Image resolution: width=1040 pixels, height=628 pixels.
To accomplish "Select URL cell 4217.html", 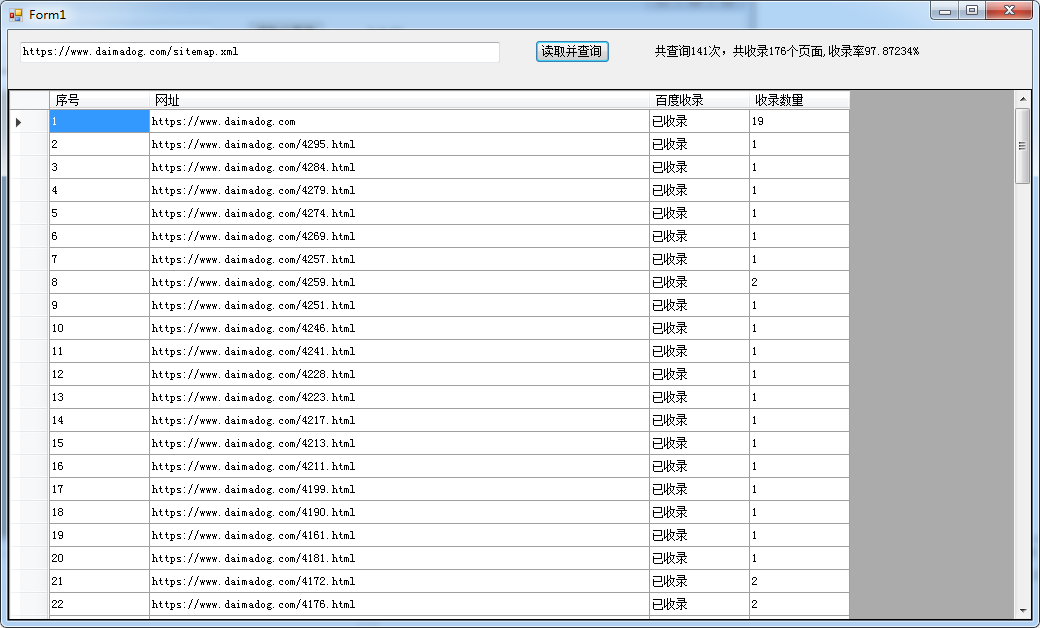I will [399, 420].
